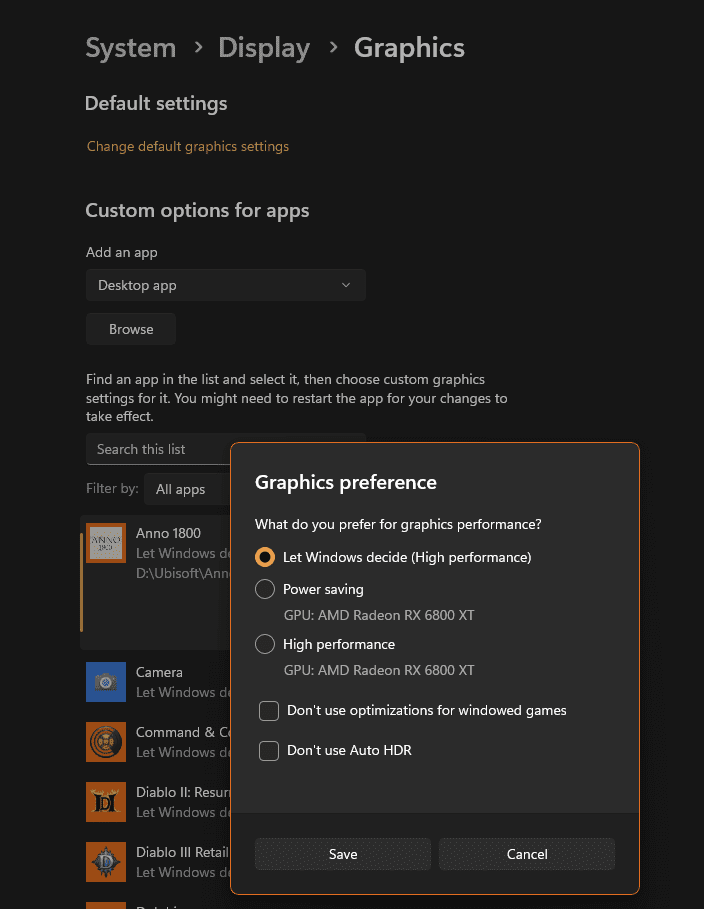The width and height of the screenshot is (704, 909).
Task: Check the Don't use Auto HDR box
Action: tap(269, 751)
